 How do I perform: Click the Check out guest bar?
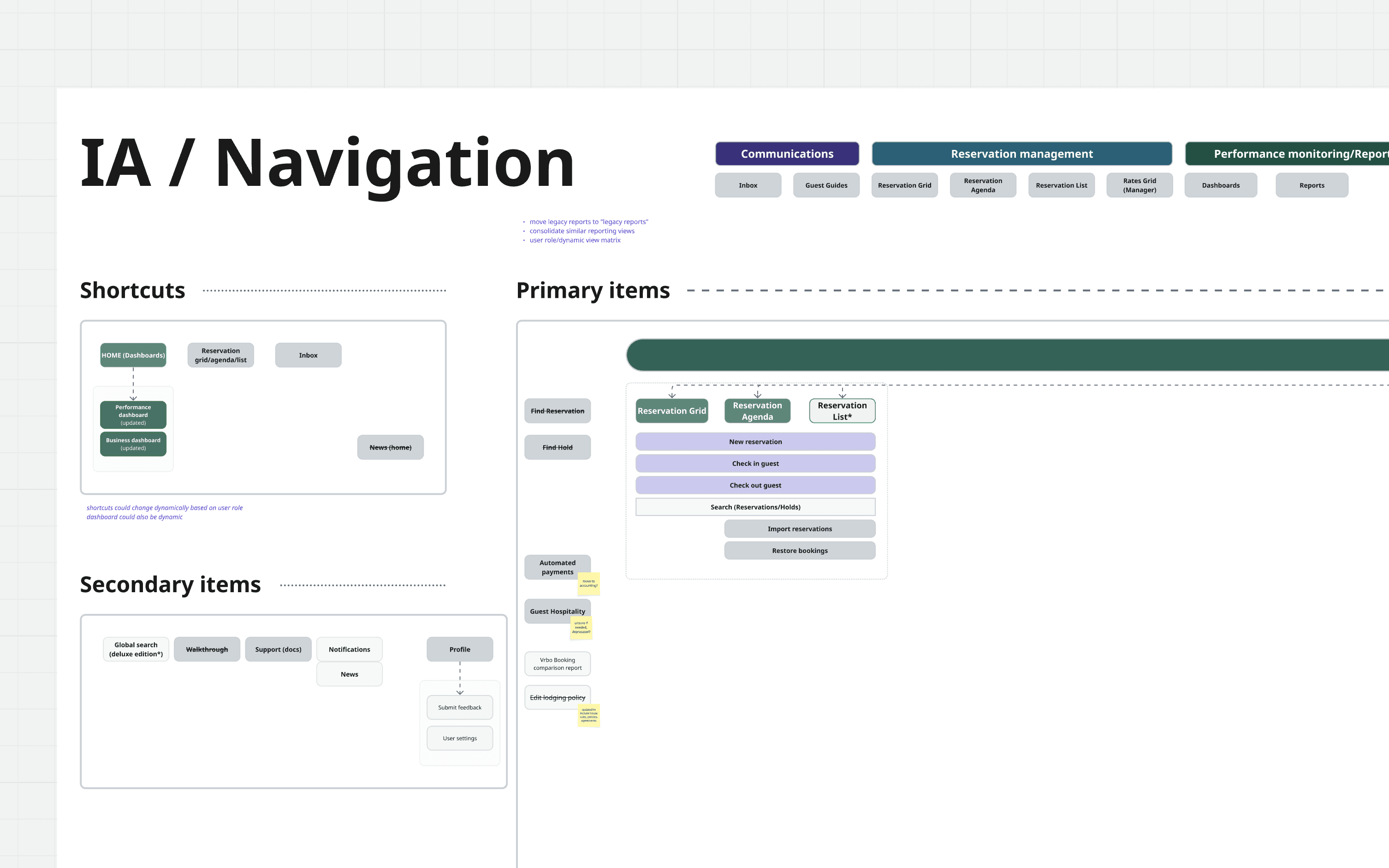755,485
